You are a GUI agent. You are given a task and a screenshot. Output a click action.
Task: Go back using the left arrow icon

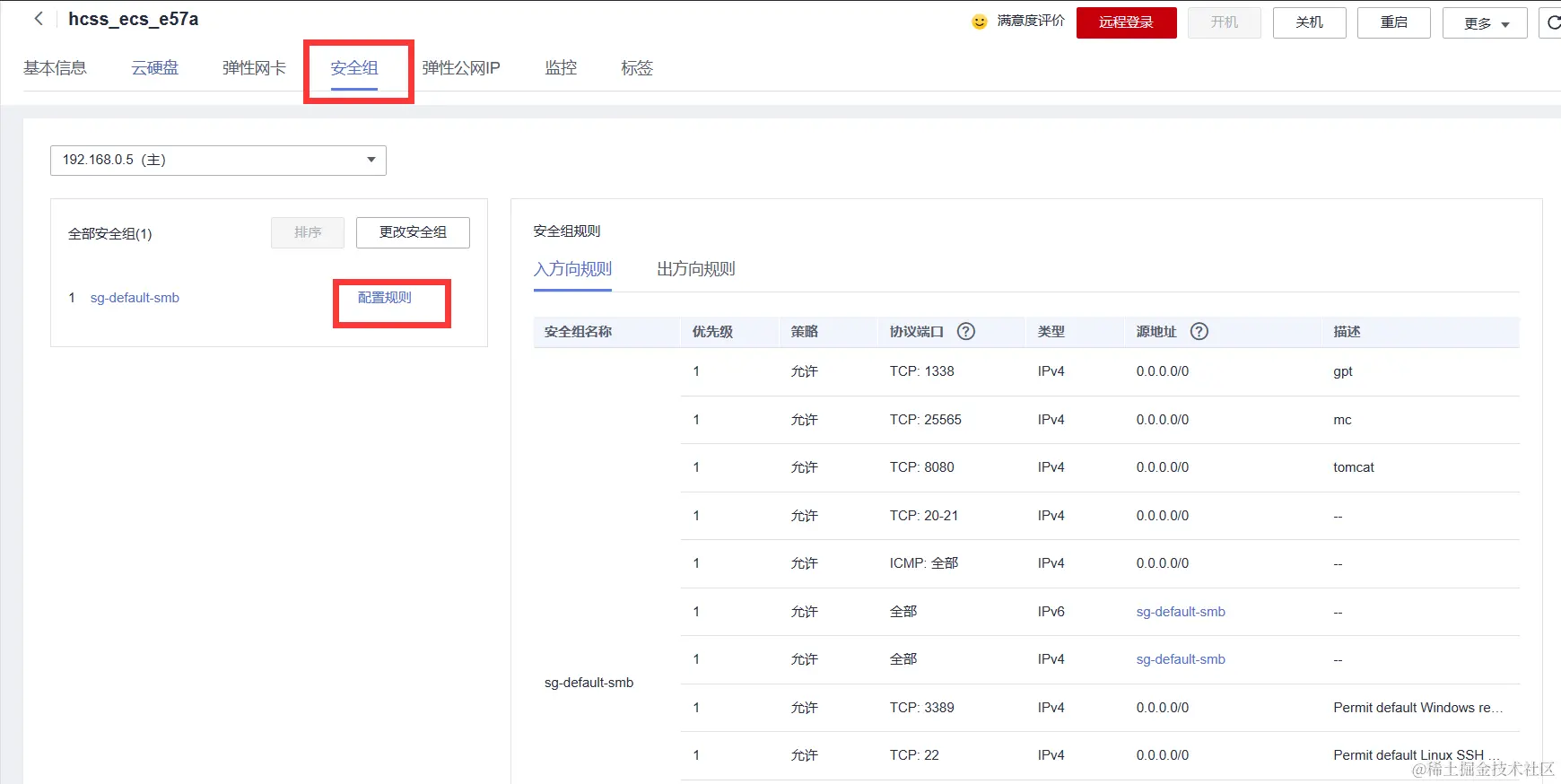pos(39,19)
